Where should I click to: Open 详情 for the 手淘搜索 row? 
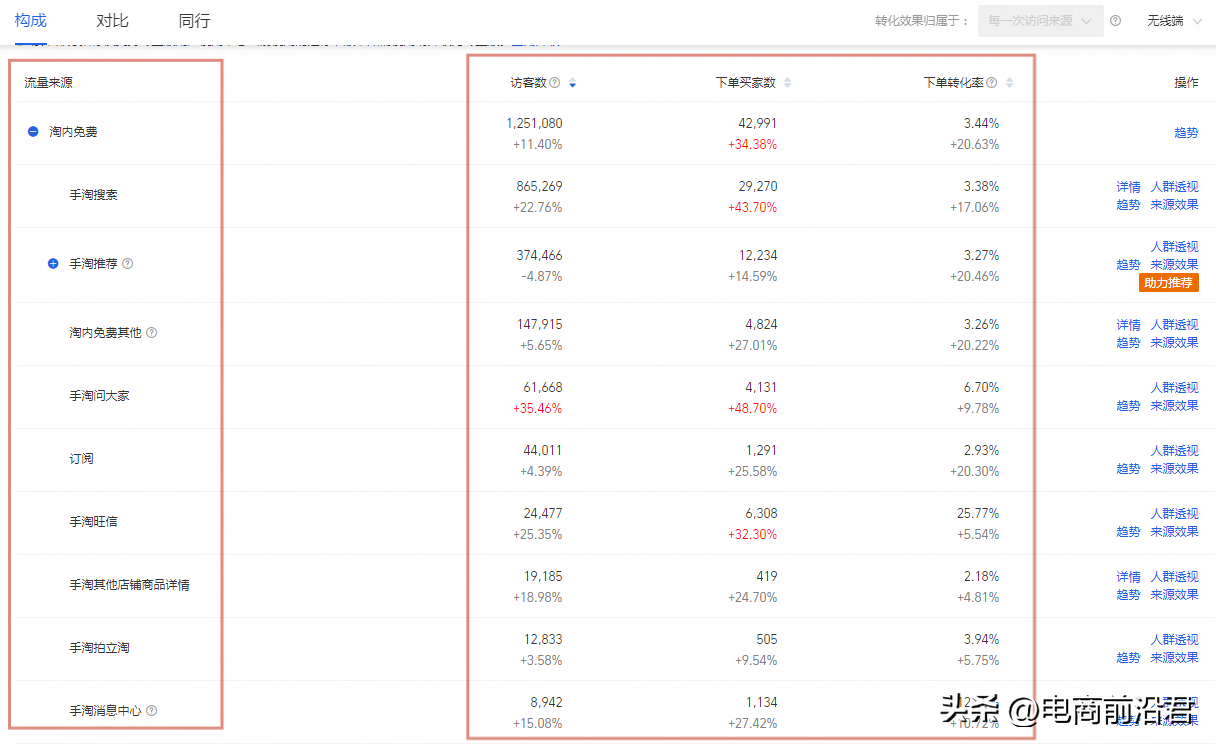coord(1128,186)
